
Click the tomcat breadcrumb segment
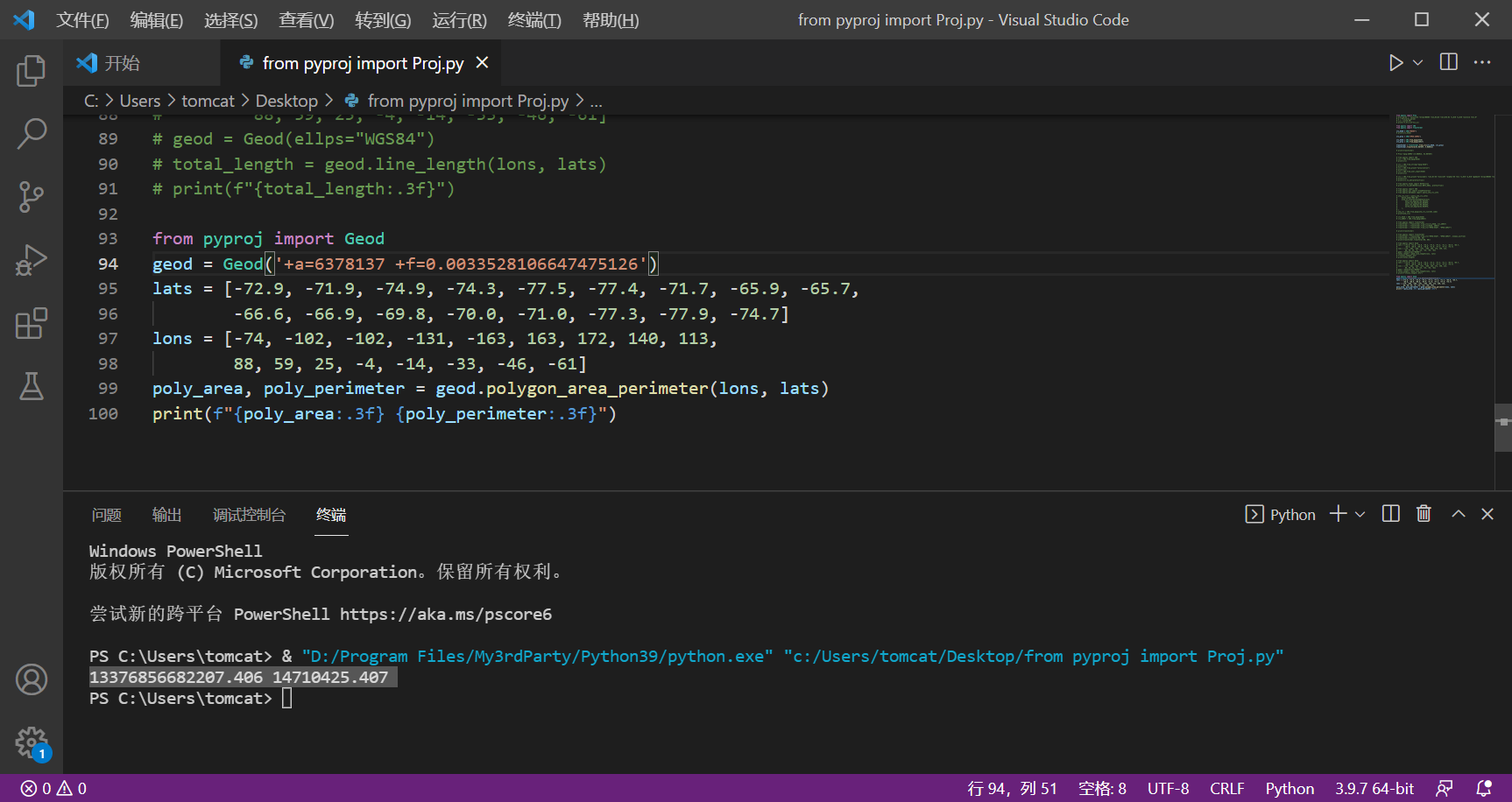coord(208,101)
